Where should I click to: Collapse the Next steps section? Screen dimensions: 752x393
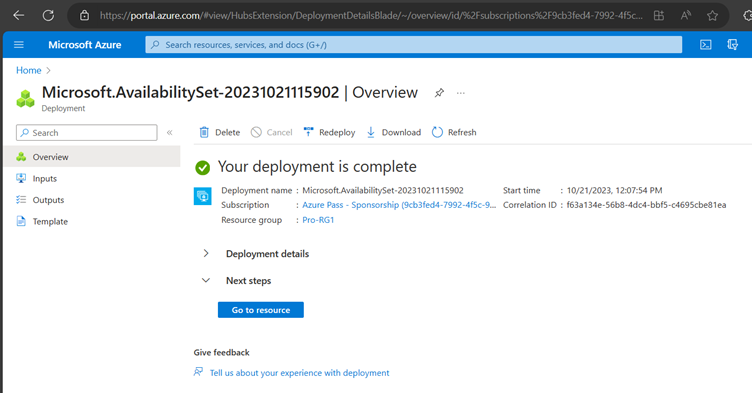point(206,280)
